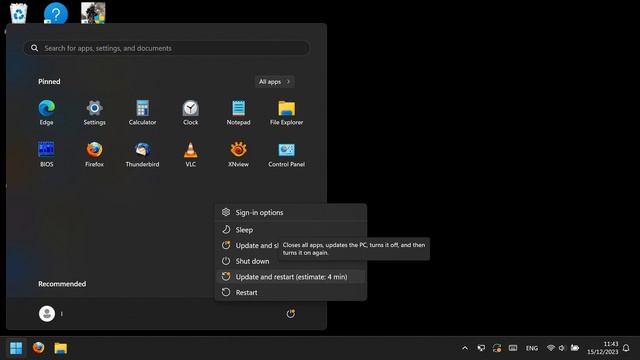Launch Firefox from pinned apps
The image size is (640, 360).
point(94,154)
